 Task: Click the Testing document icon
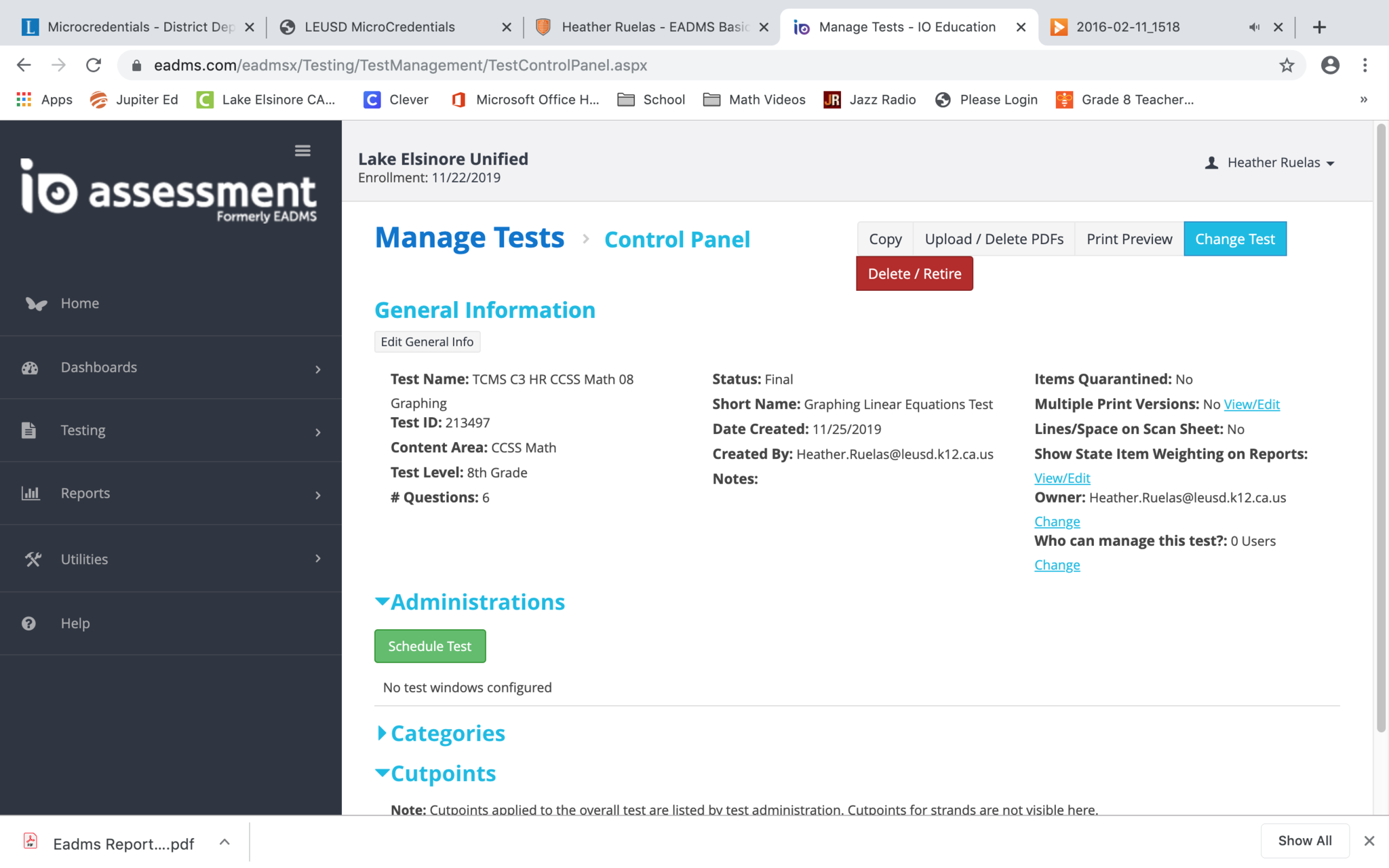28,431
